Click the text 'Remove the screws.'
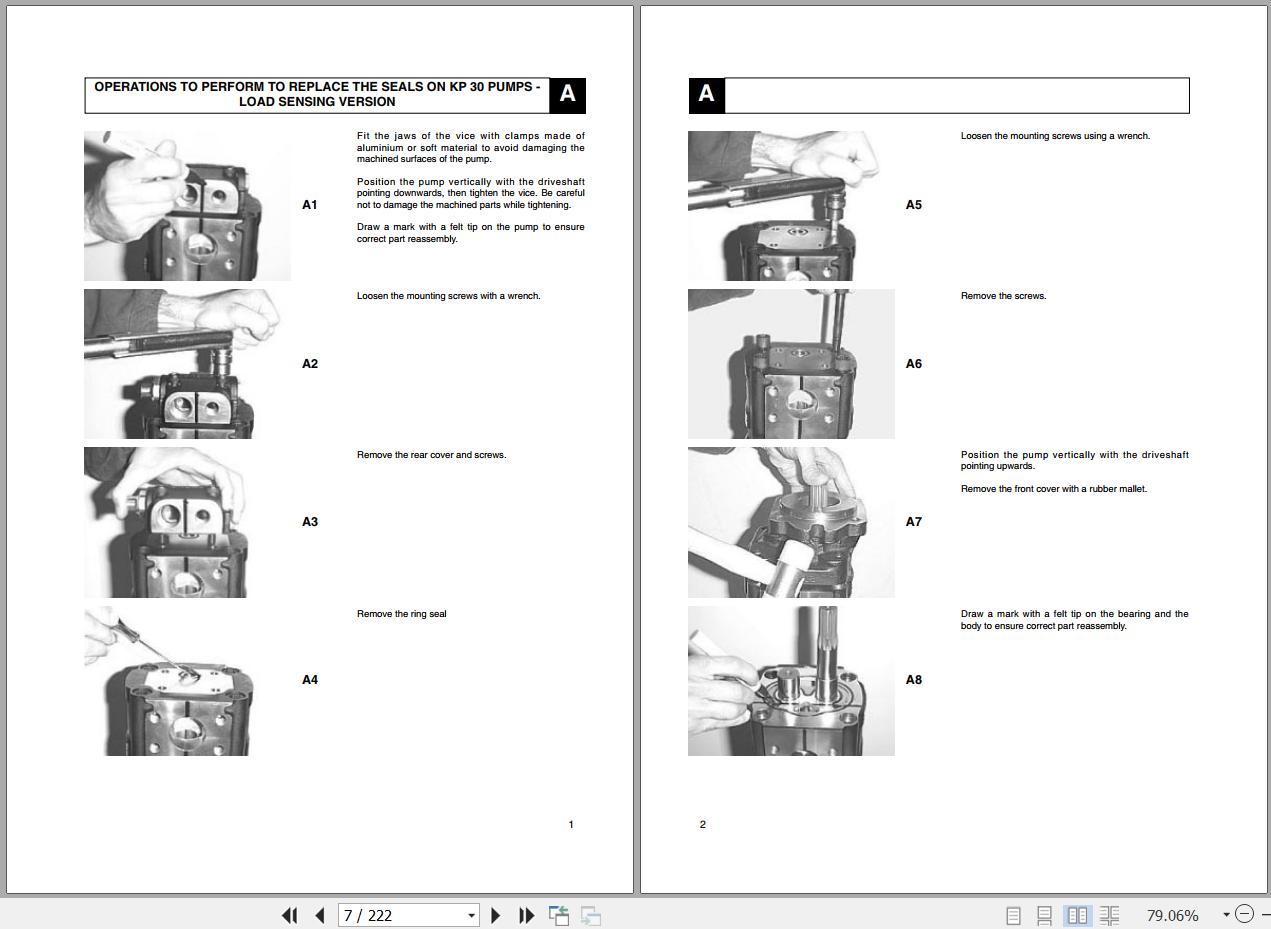1271x929 pixels. click(x=1004, y=296)
